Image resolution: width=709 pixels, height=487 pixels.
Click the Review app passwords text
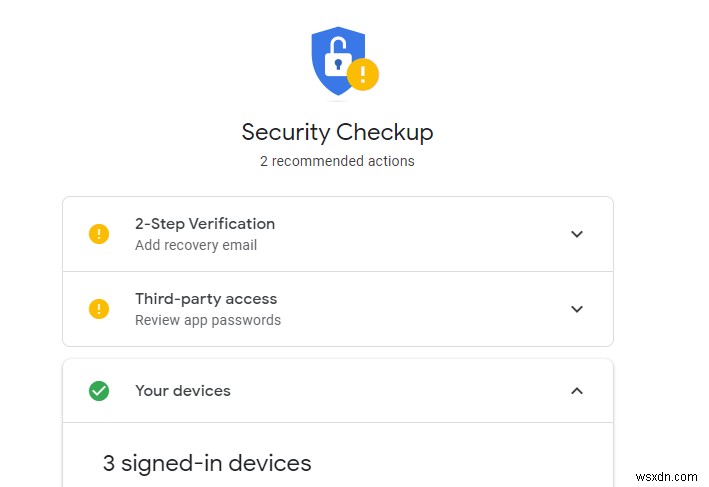point(208,321)
